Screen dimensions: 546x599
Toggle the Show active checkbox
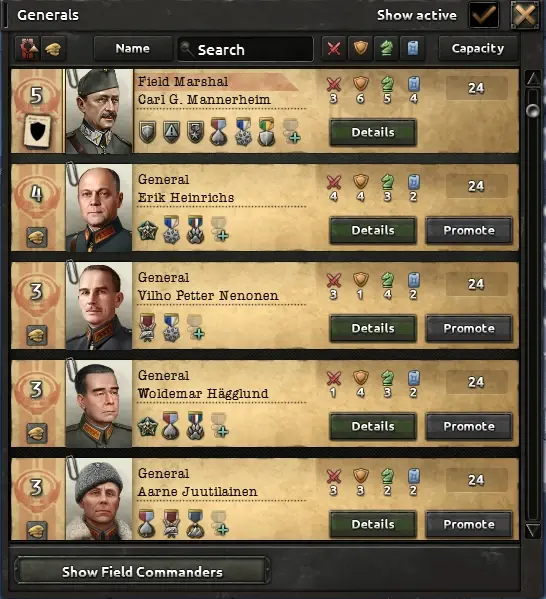tap(484, 15)
